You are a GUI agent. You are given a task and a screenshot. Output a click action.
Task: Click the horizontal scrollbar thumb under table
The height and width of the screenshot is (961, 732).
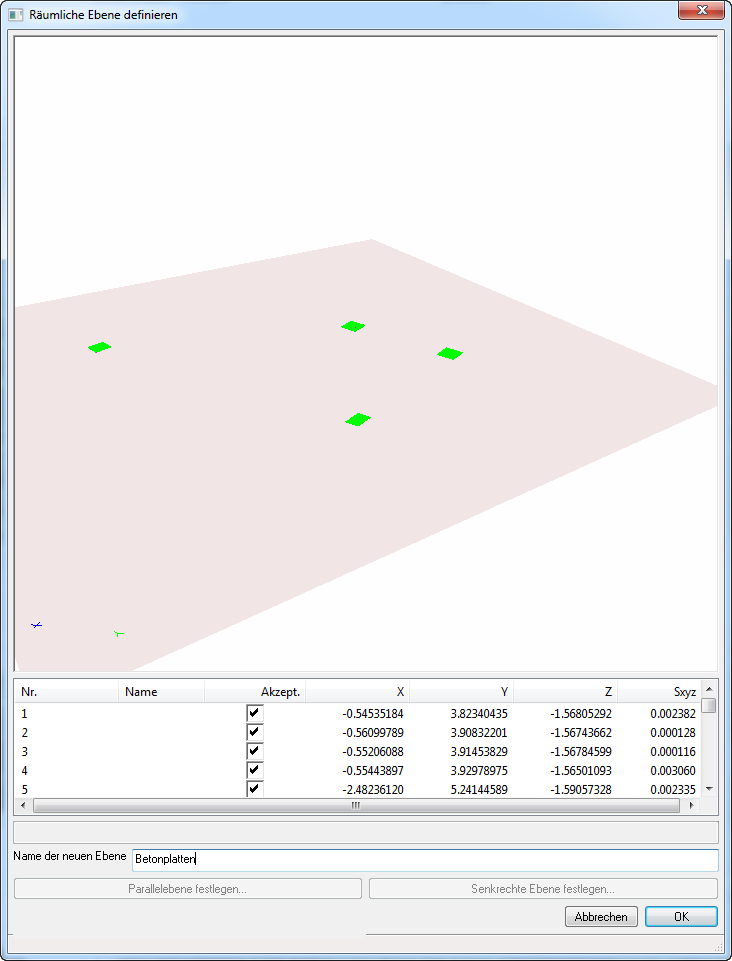pyautogui.click(x=355, y=805)
